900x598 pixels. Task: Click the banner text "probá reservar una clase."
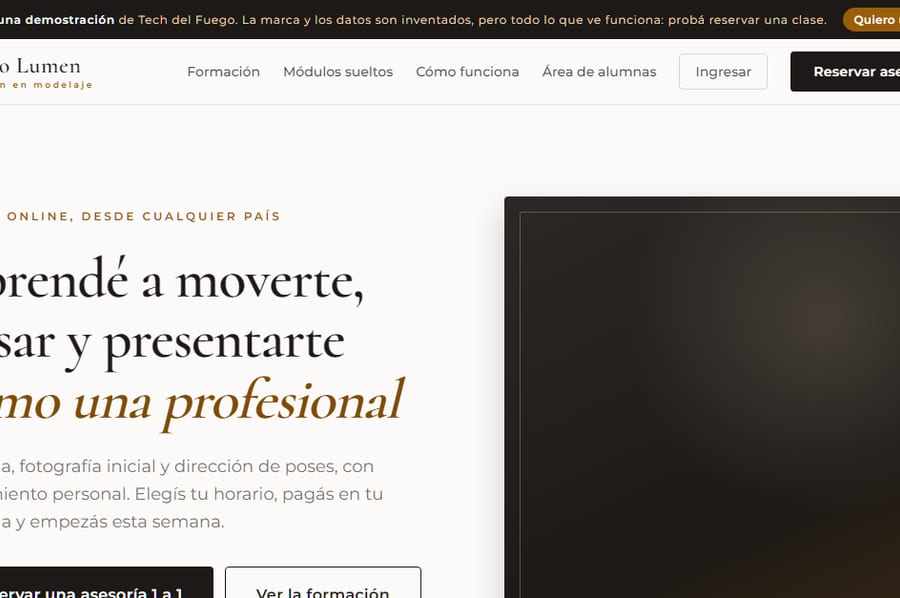(x=747, y=20)
